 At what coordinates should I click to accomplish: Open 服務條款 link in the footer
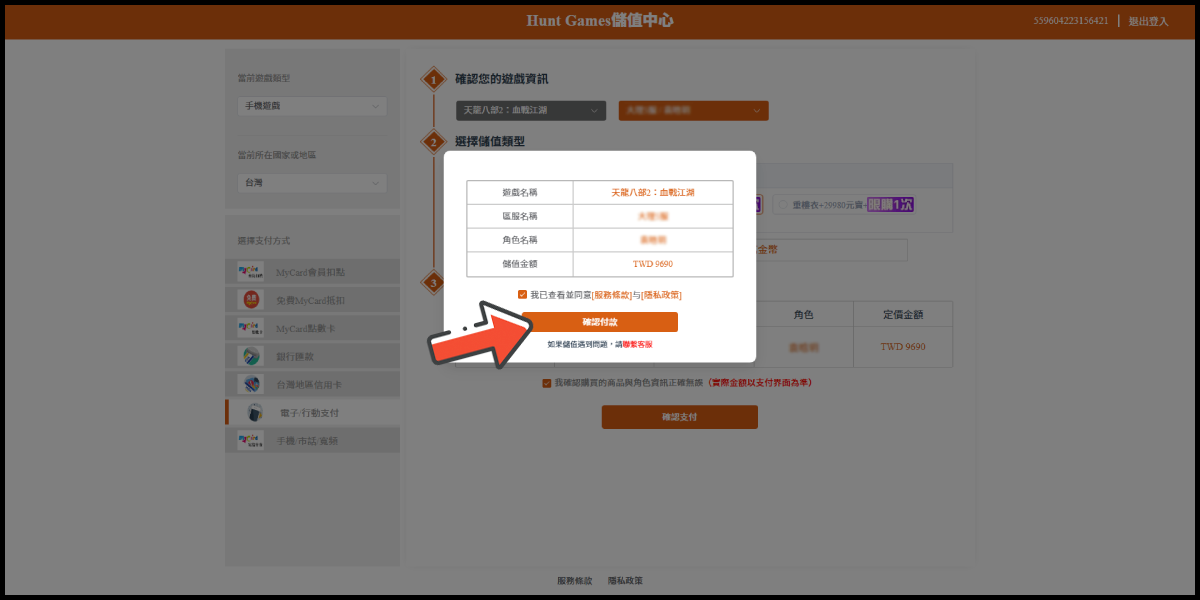coord(574,580)
